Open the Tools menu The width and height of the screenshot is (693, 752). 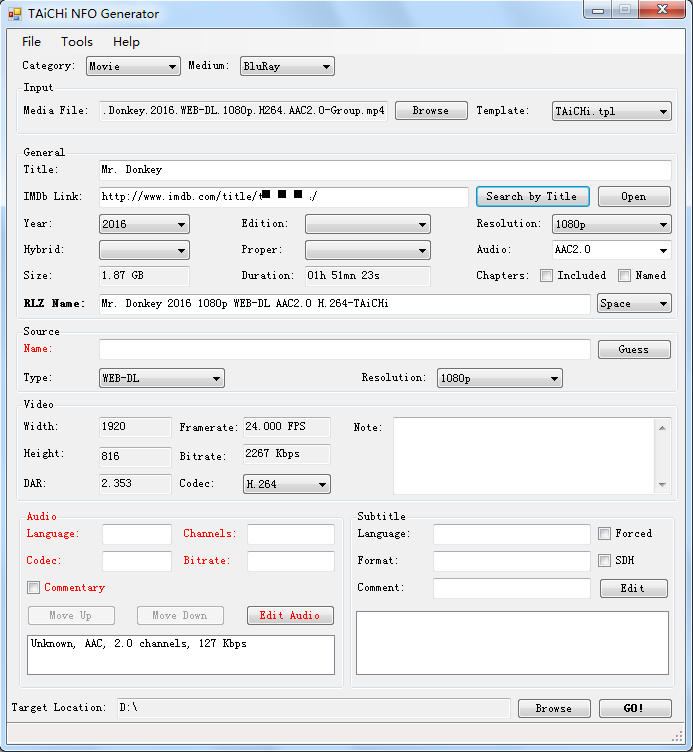point(77,42)
